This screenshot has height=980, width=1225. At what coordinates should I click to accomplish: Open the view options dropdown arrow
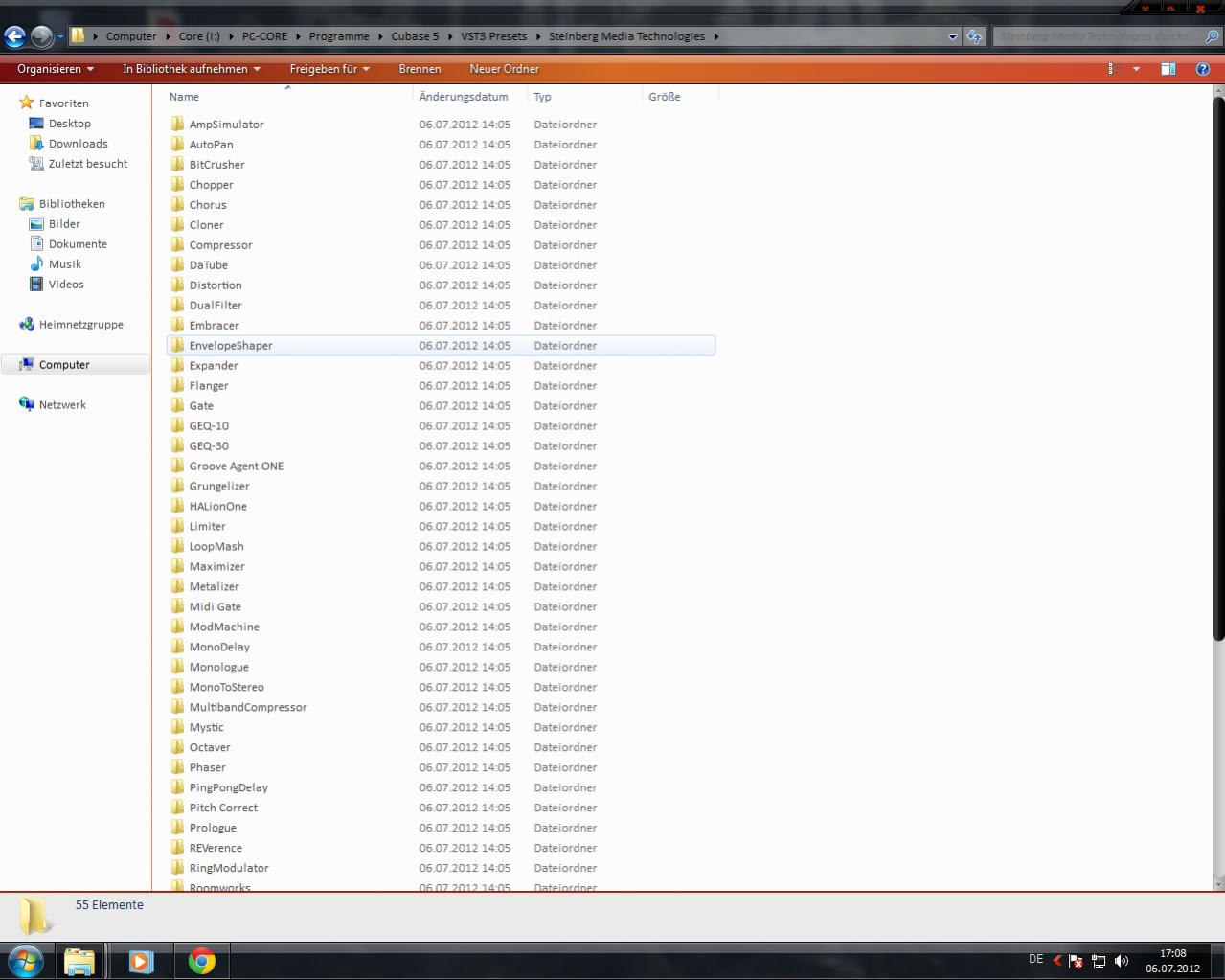(1137, 69)
